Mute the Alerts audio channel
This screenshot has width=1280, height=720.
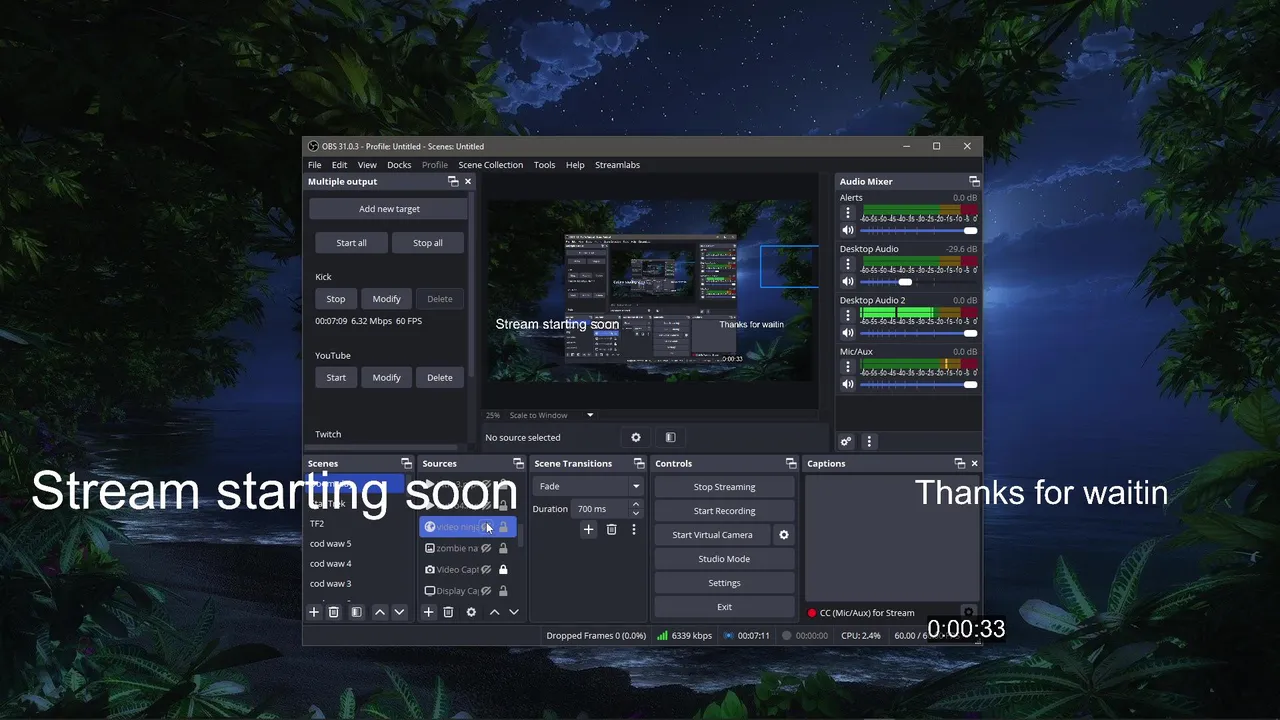tap(848, 231)
